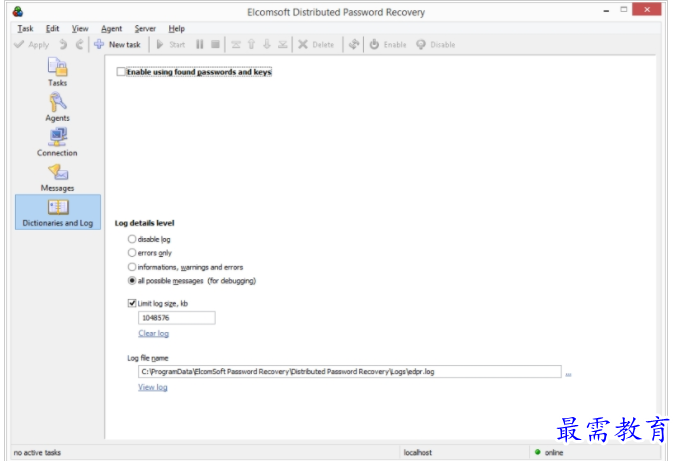Click the Clear log link
Image resolution: width=678 pixels, height=461 pixels.
click(x=154, y=333)
